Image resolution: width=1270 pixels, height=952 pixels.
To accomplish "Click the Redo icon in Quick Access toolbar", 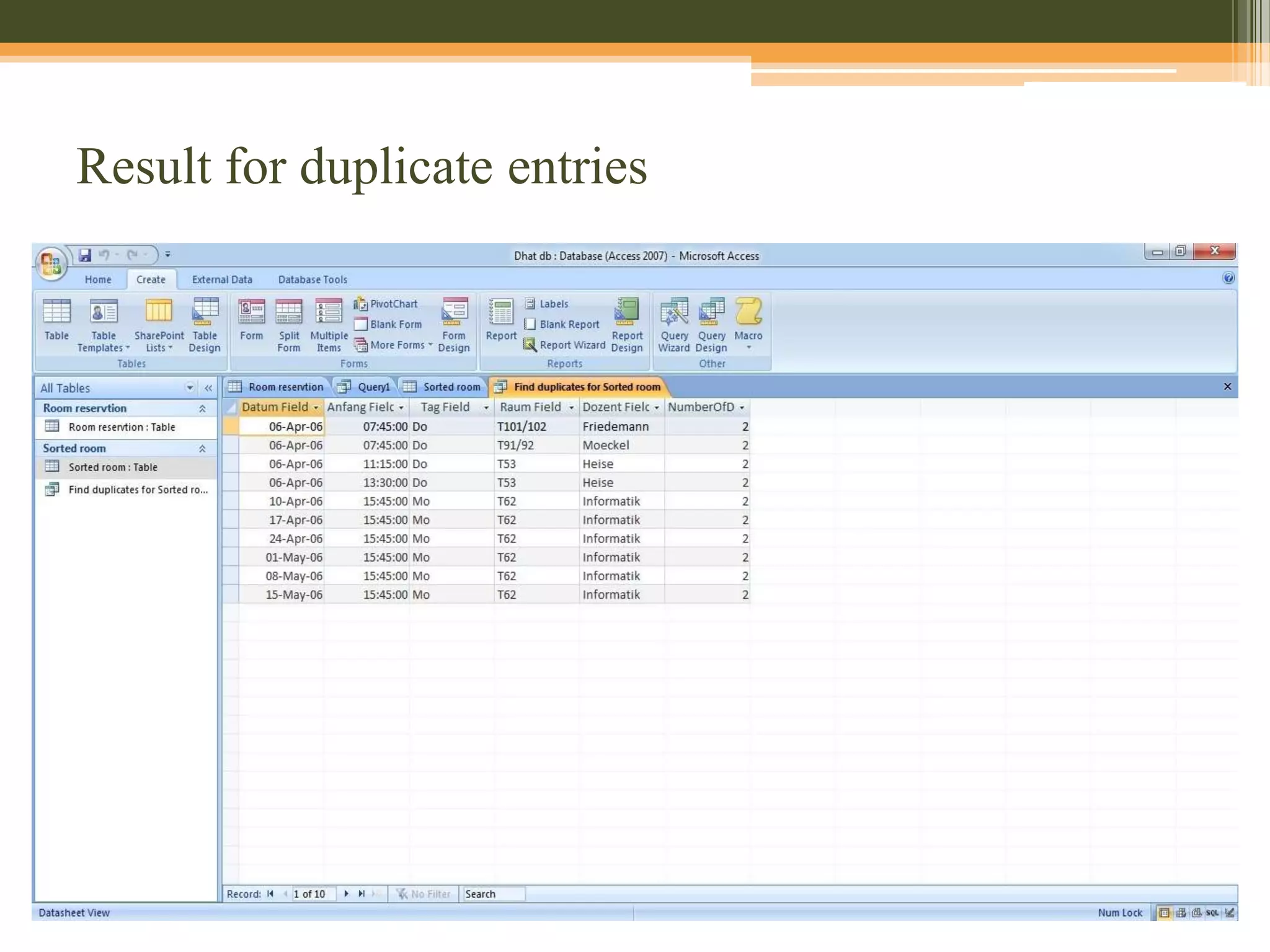I will (132, 255).
